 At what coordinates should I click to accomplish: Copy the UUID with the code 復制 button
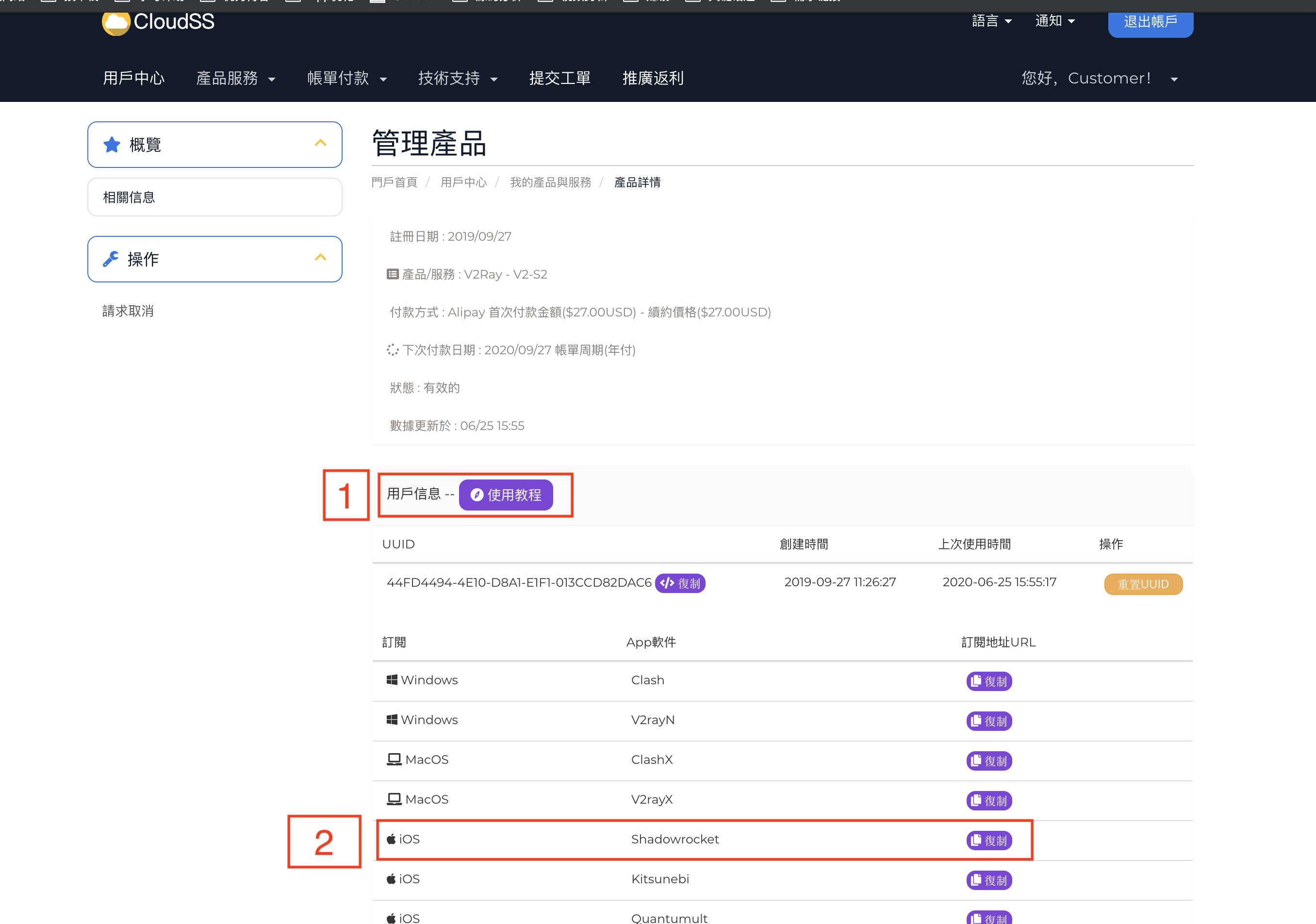click(x=680, y=583)
